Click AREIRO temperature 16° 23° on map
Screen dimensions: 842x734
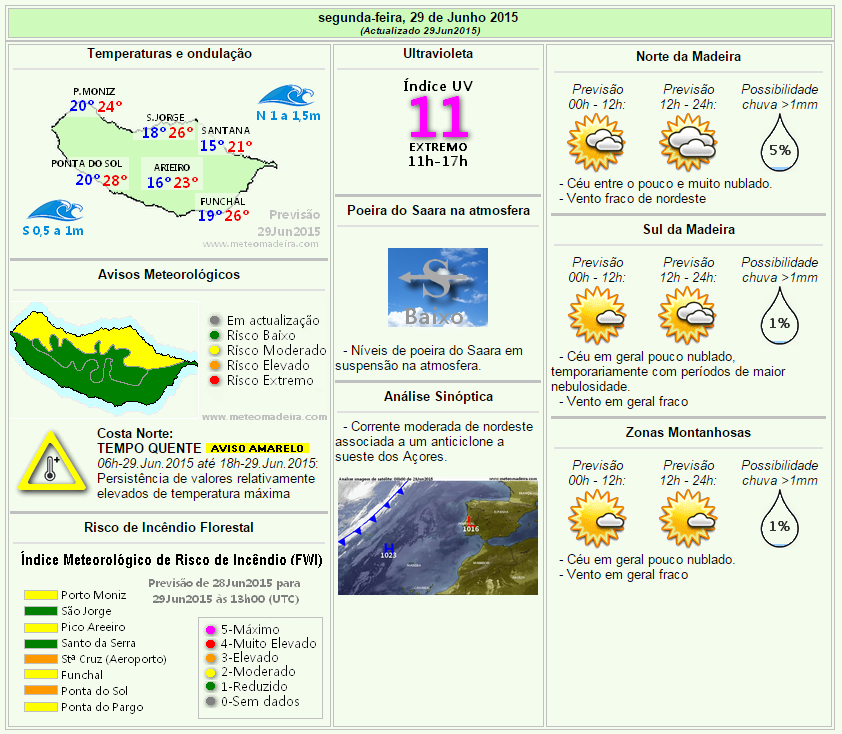pyautogui.click(x=173, y=183)
